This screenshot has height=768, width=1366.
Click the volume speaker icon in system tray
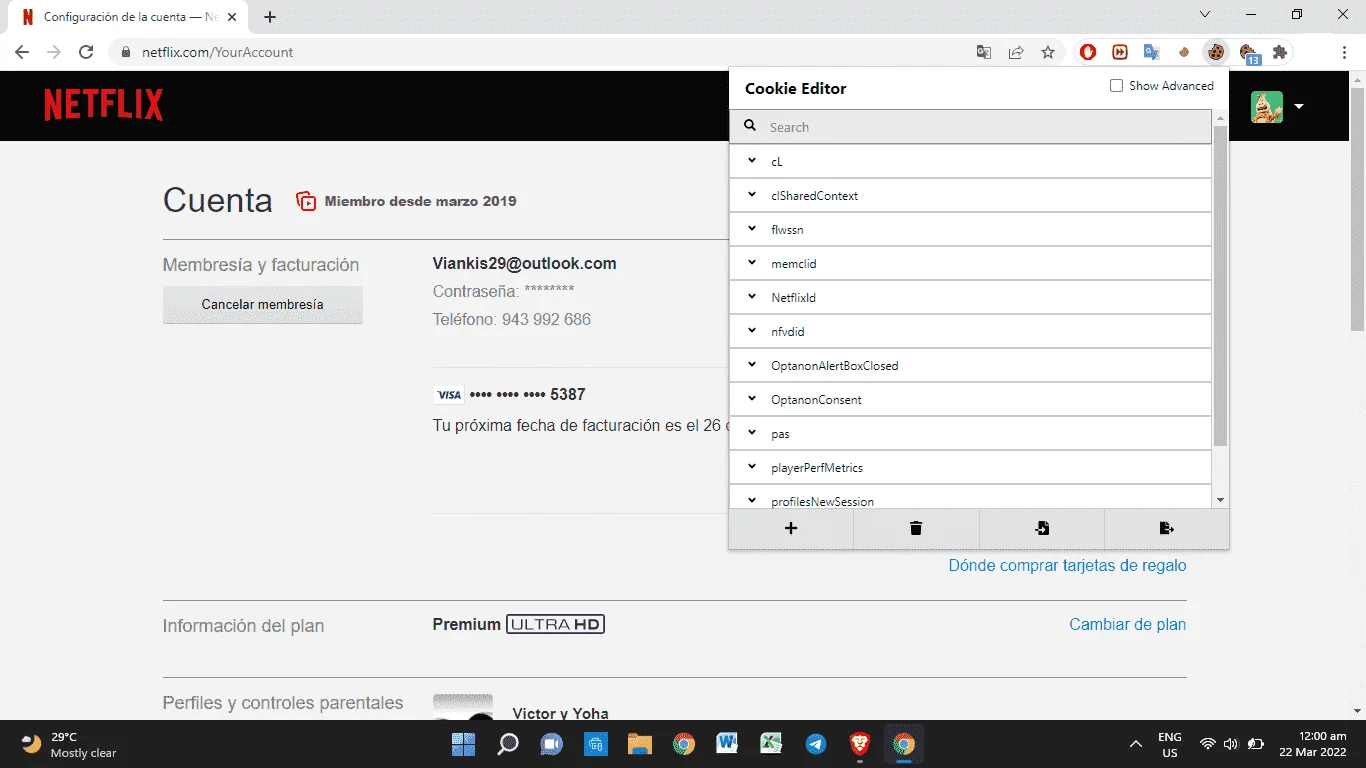tap(1231, 744)
